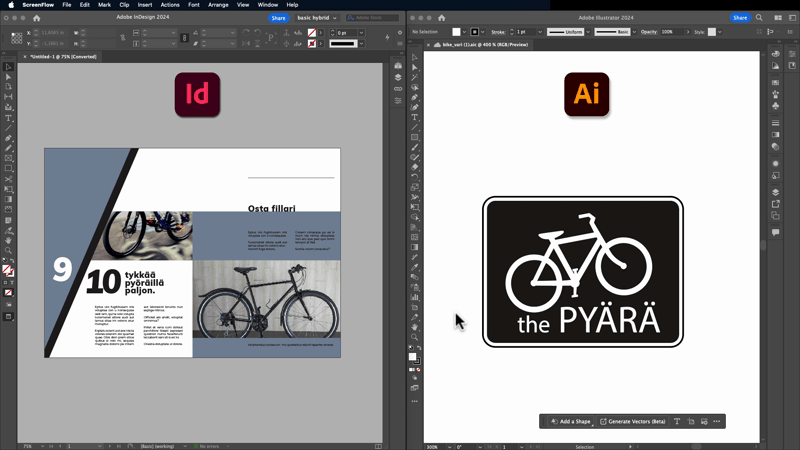Choose the Page tool in InDesign
The width and height of the screenshot is (800, 450).
pyautogui.click(x=8, y=87)
